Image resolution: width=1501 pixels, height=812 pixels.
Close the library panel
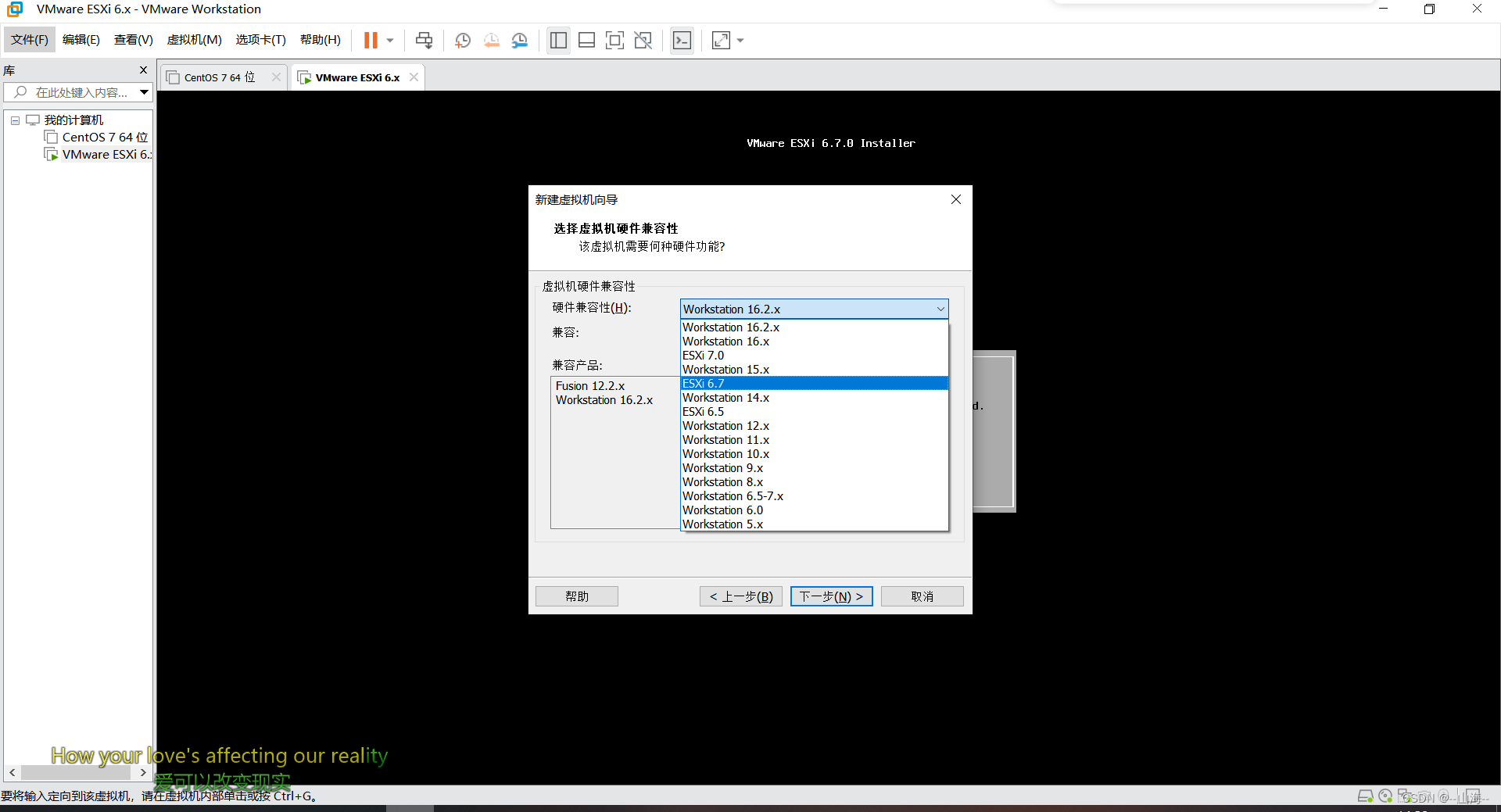(x=143, y=70)
